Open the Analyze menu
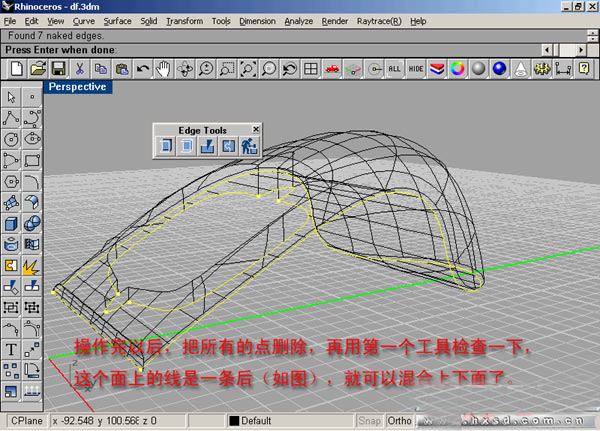Viewport: 600px width, 431px height. 298,20
